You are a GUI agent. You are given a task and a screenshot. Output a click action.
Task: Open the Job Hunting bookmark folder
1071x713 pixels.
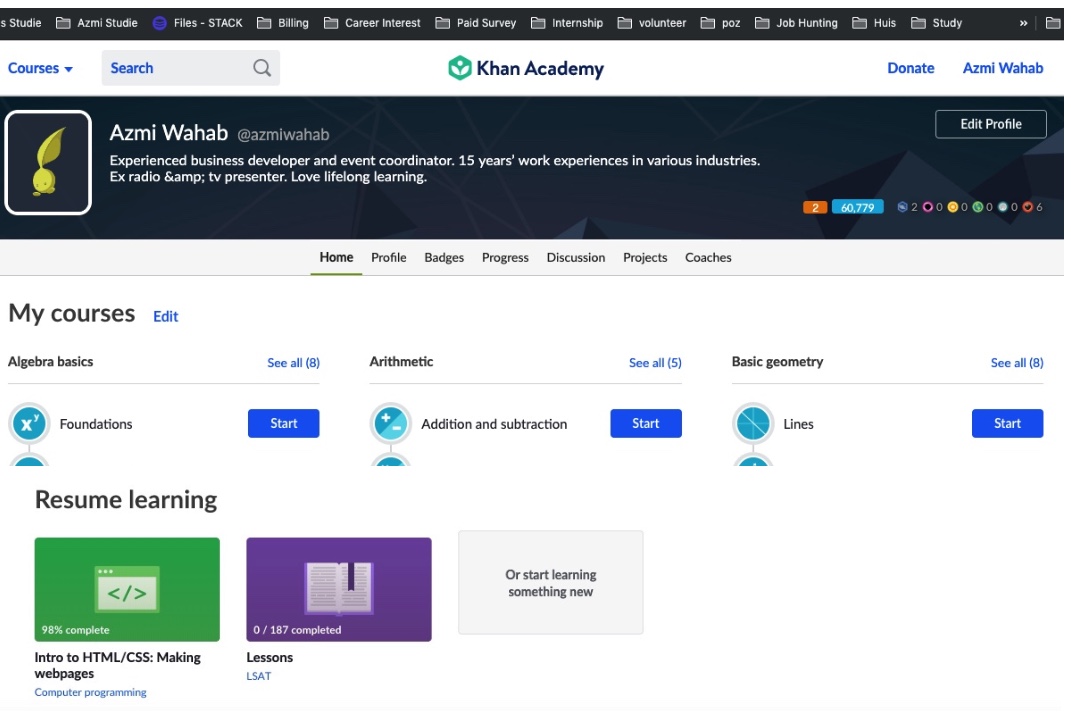(796, 23)
